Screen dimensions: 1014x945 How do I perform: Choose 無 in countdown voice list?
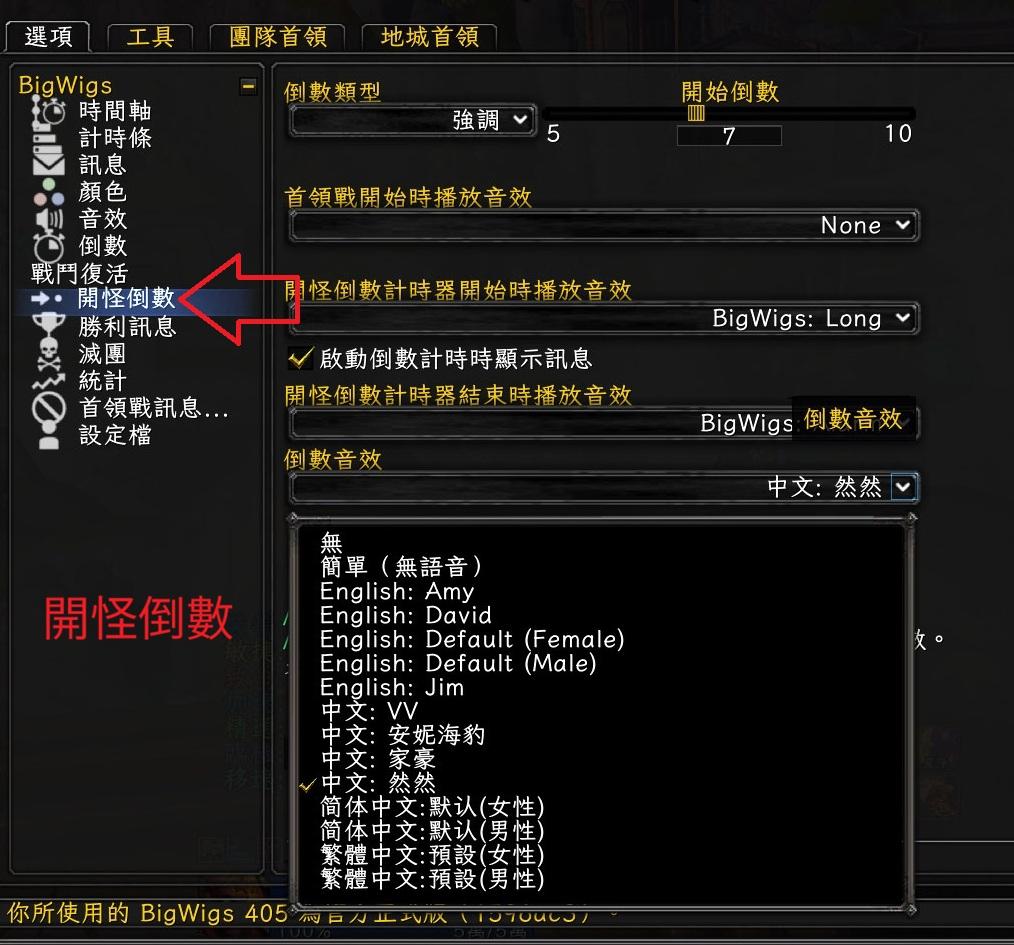pyautogui.click(x=331, y=542)
